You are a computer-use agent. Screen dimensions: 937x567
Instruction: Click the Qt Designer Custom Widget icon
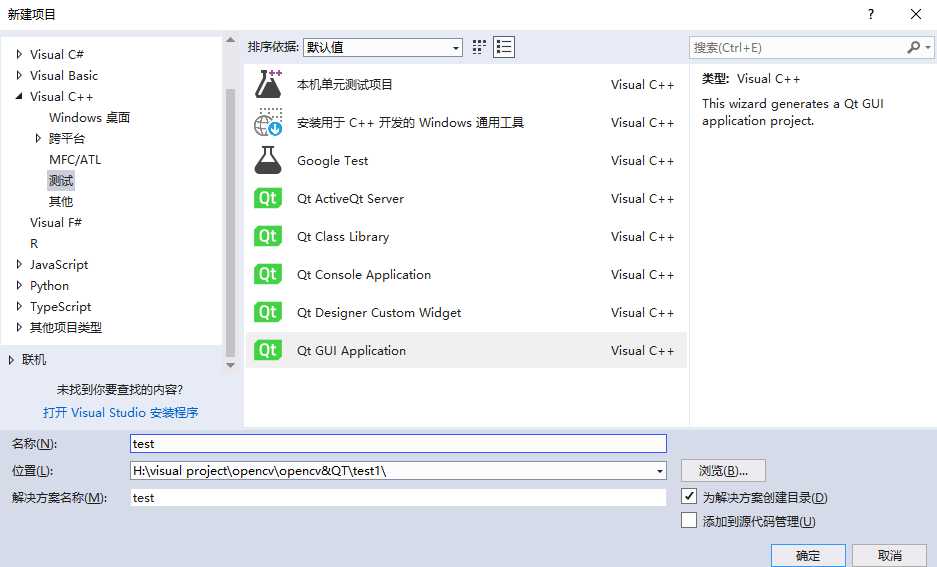268,312
